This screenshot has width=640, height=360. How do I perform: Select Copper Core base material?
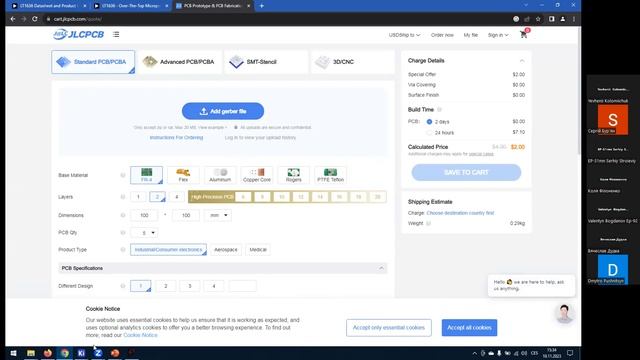(x=257, y=175)
